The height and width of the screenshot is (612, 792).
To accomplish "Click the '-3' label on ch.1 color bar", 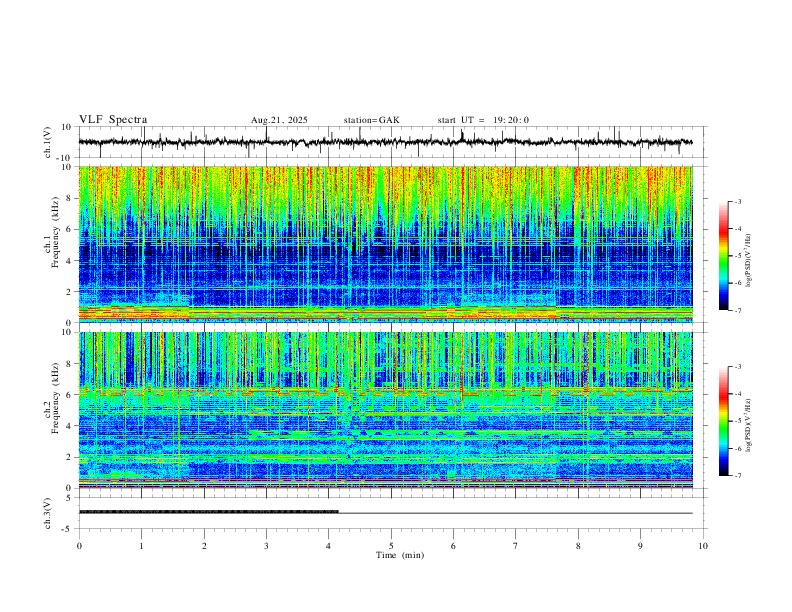I will 737,201.
